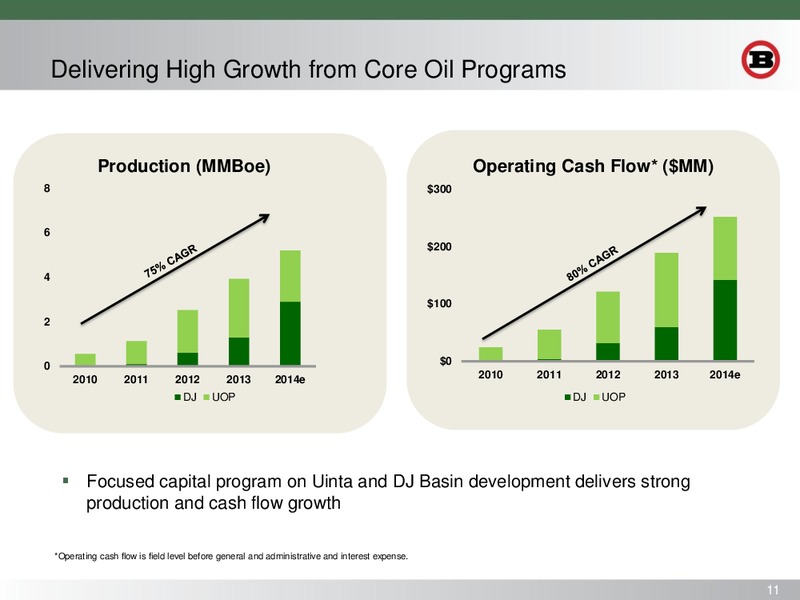
Task: Click the dark green DJ legend swatch in Production chart
Action: (178, 397)
